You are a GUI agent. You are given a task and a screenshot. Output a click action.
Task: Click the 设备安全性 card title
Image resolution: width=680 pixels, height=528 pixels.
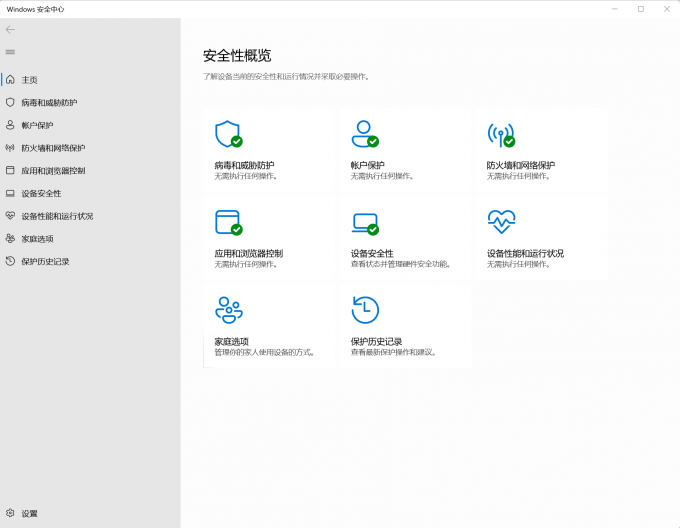pos(372,253)
